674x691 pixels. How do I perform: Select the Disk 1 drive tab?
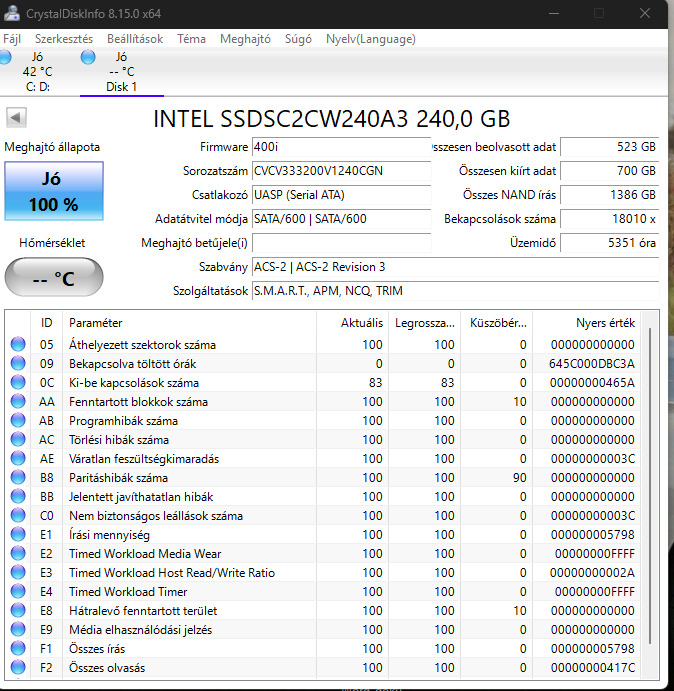tap(121, 72)
